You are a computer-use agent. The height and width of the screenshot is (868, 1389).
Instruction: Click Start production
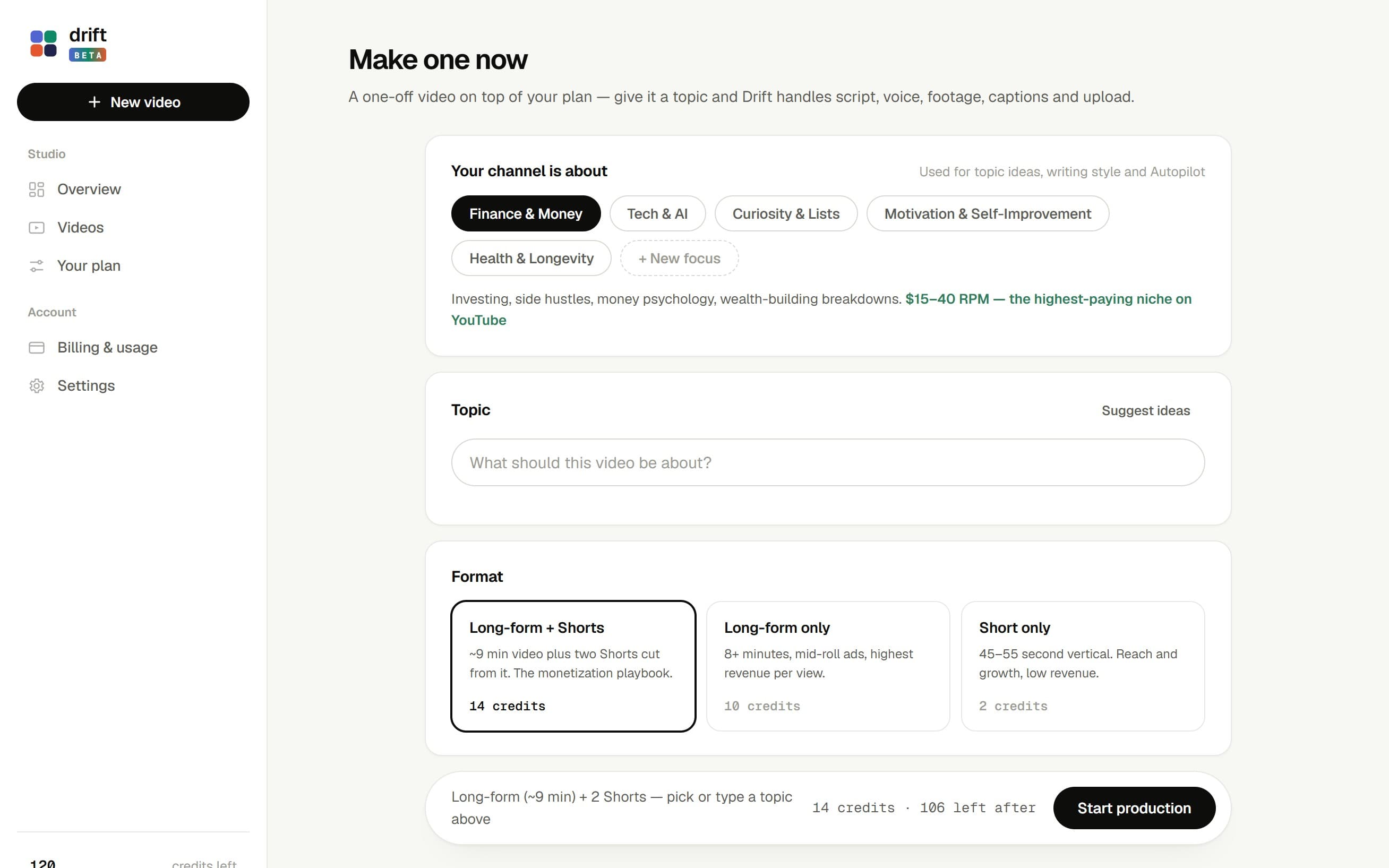point(1134,809)
